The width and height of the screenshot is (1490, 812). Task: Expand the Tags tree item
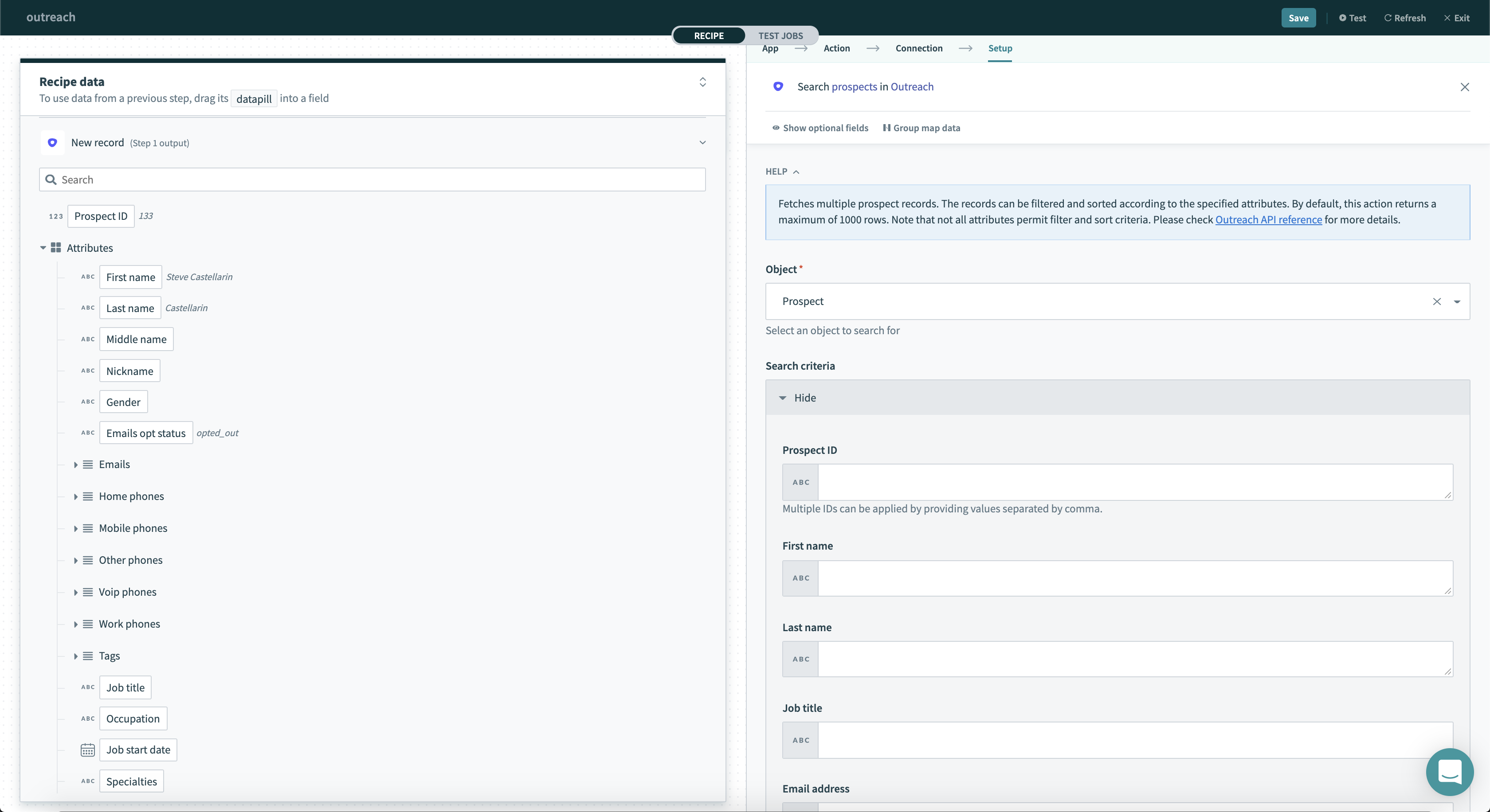point(76,656)
